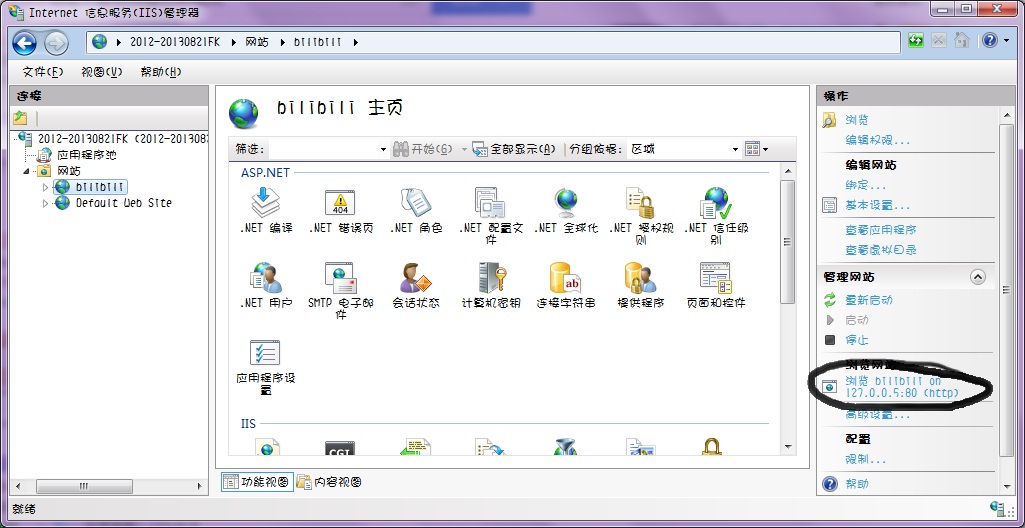The image size is (1025, 528).
Task: Switch to the 功能视图 tab
Action: click(x=256, y=482)
